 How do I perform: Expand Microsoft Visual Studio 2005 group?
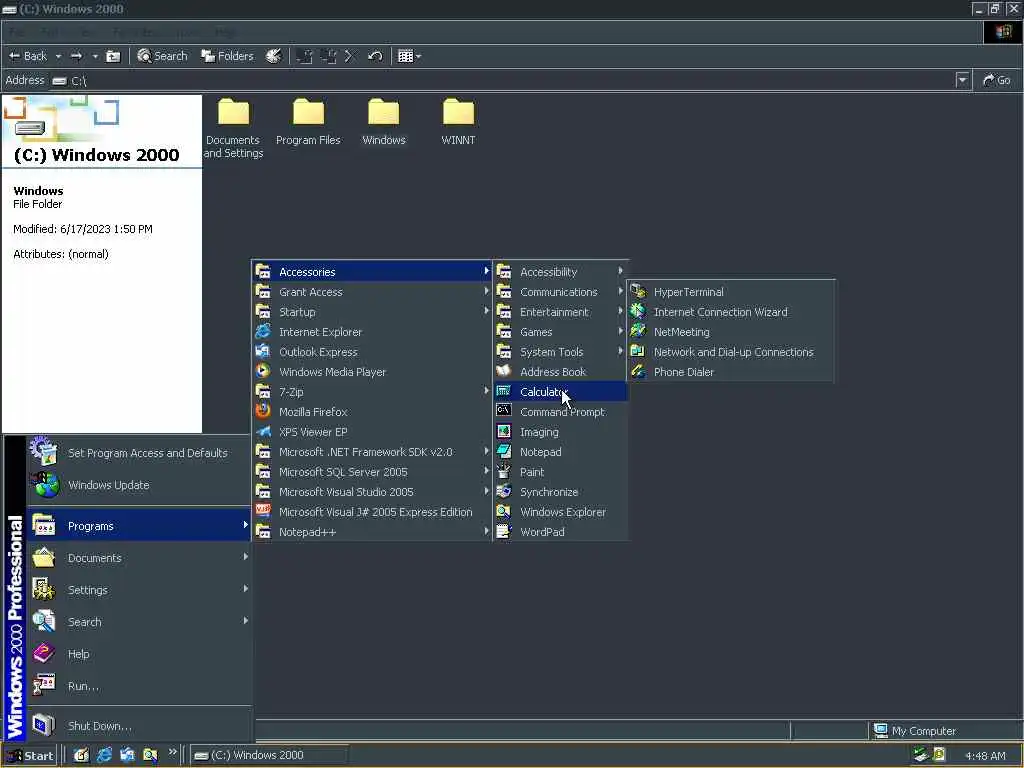coord(372,492)
